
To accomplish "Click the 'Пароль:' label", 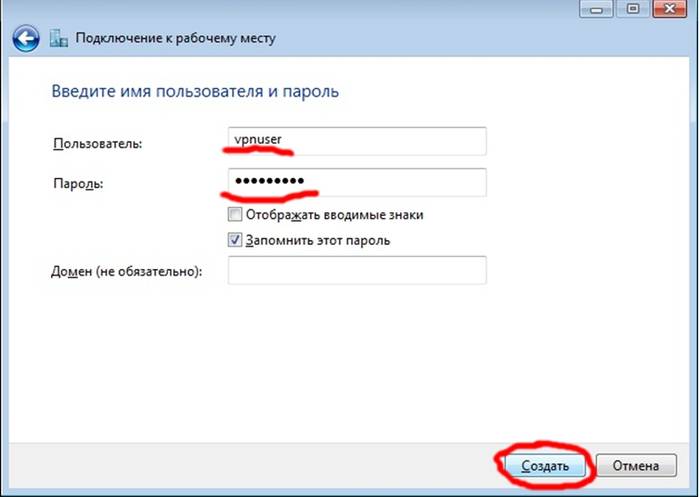I will [x=78, y=184].
